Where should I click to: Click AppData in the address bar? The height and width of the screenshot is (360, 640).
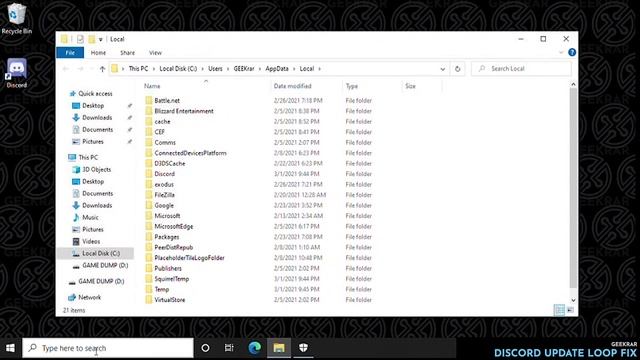coord(277,69)
